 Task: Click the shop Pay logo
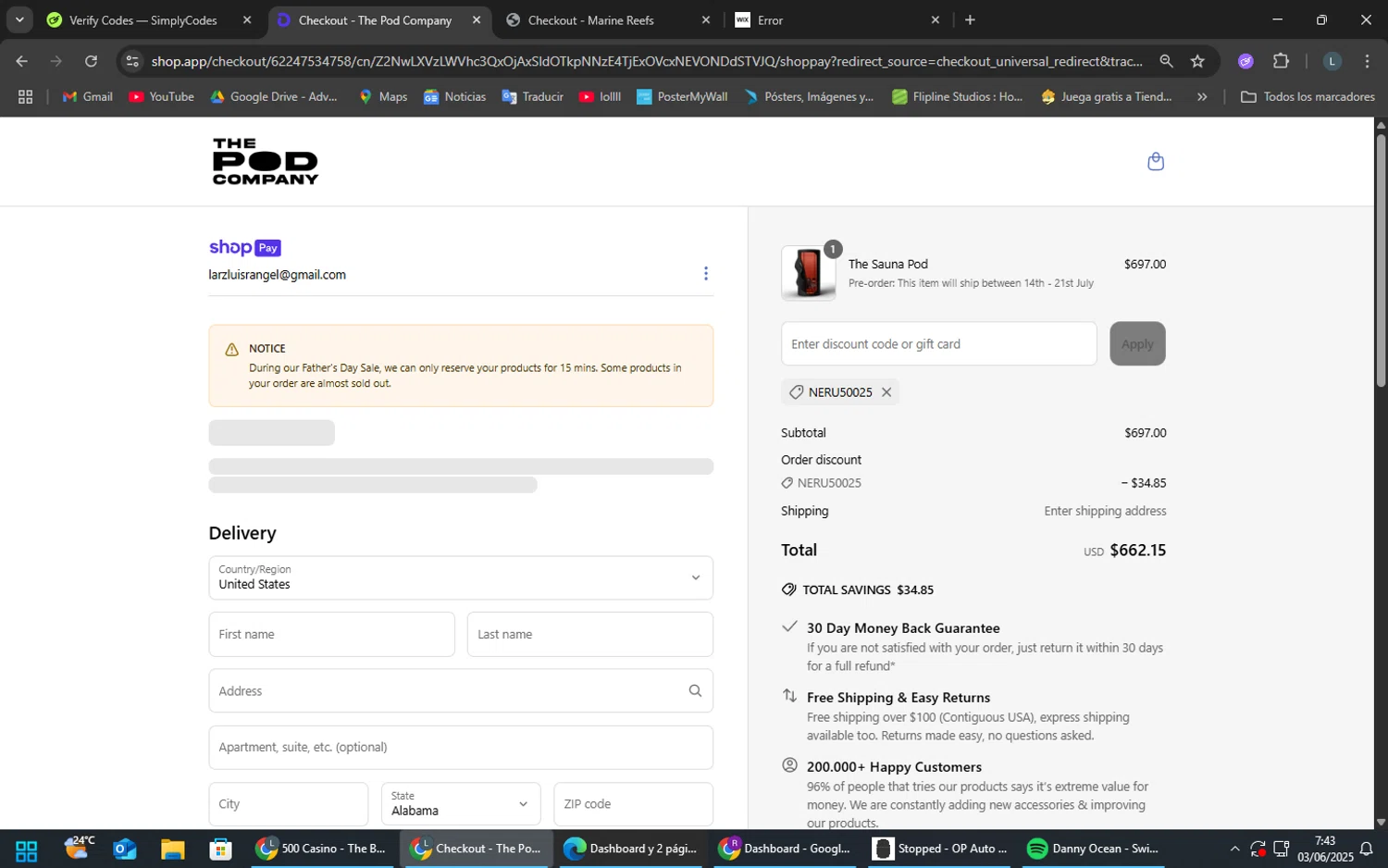(x=244, y=248)
